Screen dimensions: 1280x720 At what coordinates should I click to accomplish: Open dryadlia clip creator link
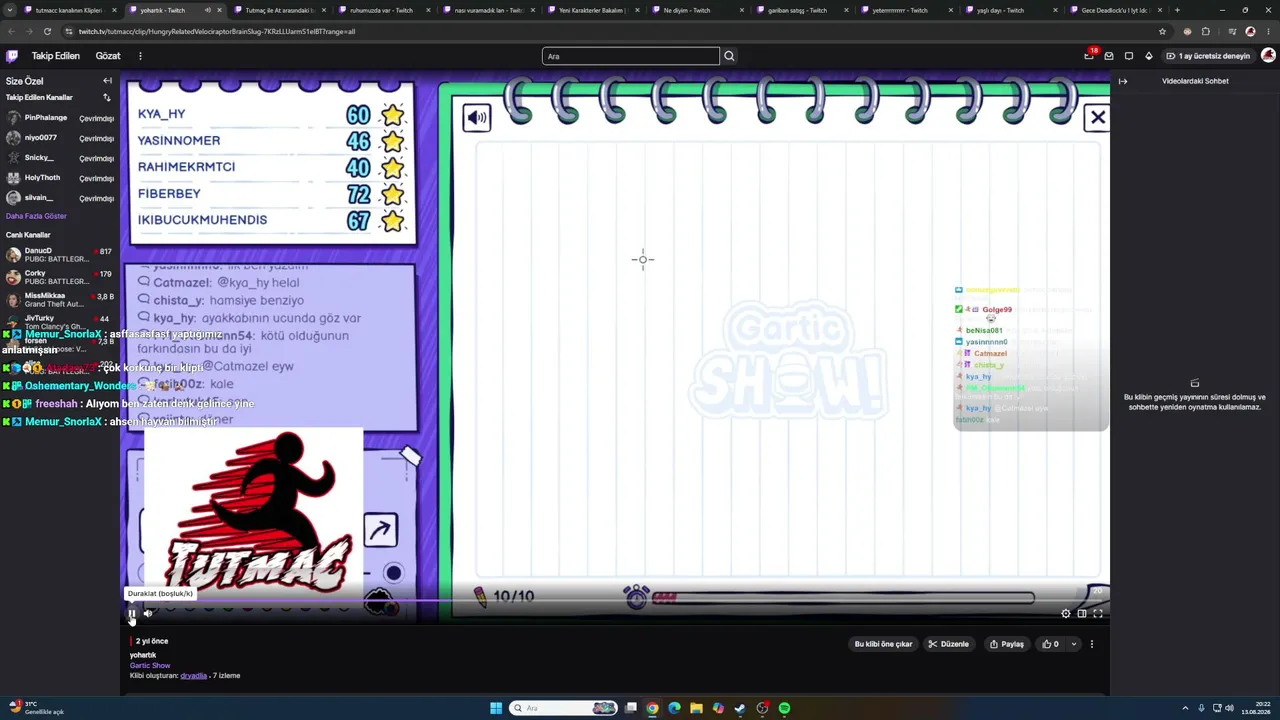pos(193,676)
